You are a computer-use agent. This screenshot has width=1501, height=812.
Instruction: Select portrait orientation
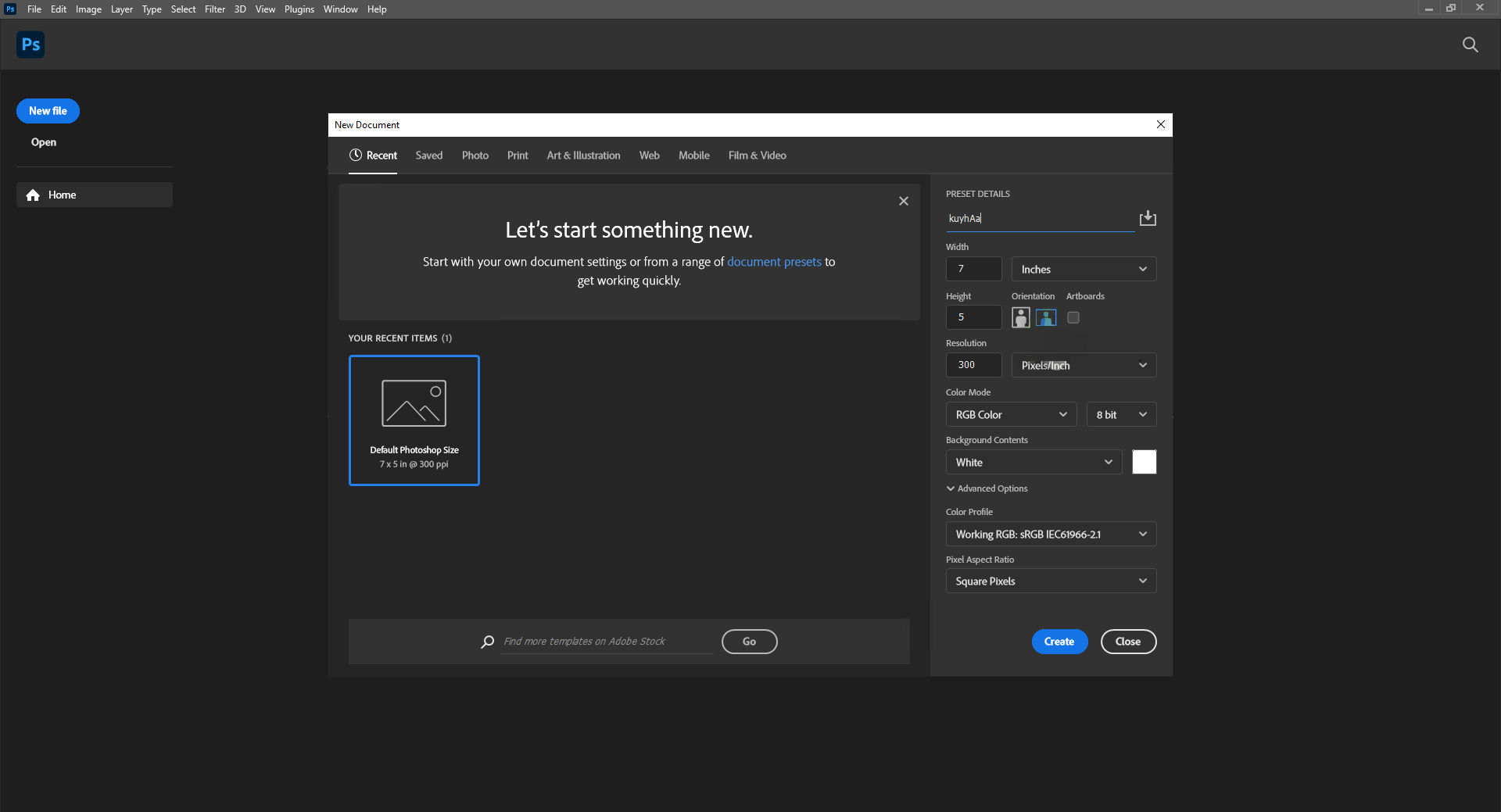tap(1020, 317)
